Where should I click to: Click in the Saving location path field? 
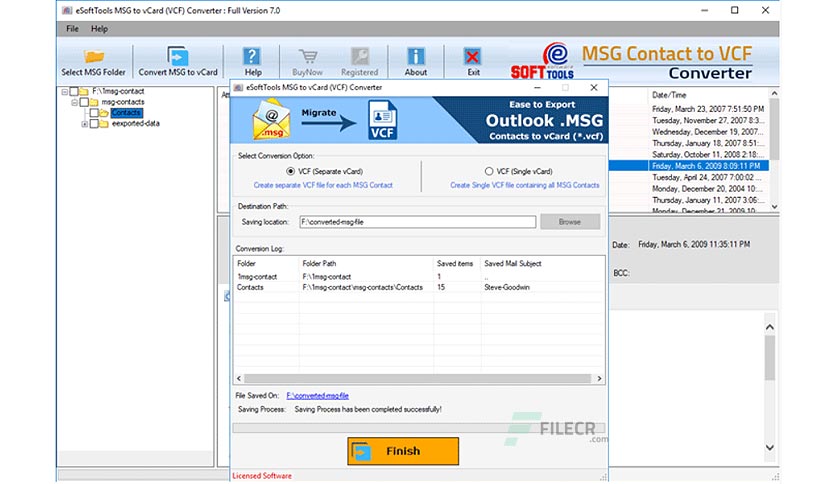[x=417, y=222]
